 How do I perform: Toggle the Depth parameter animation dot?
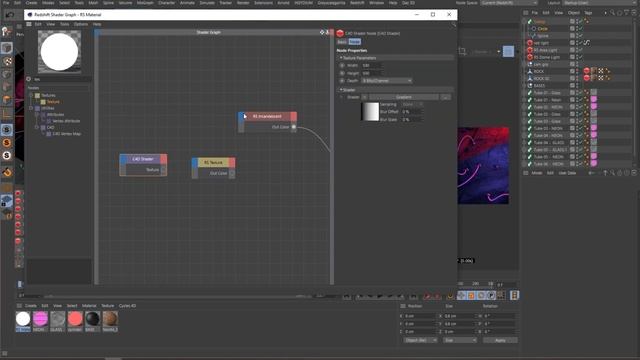pos(342,81)
